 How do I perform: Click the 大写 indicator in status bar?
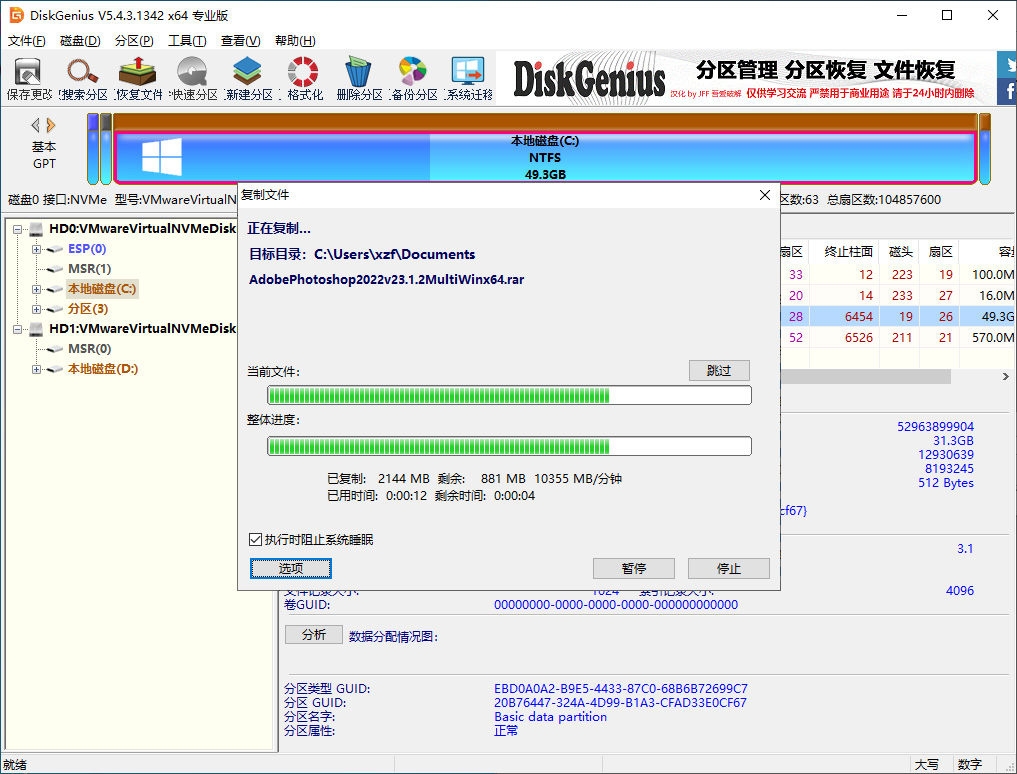click(927, 765)
